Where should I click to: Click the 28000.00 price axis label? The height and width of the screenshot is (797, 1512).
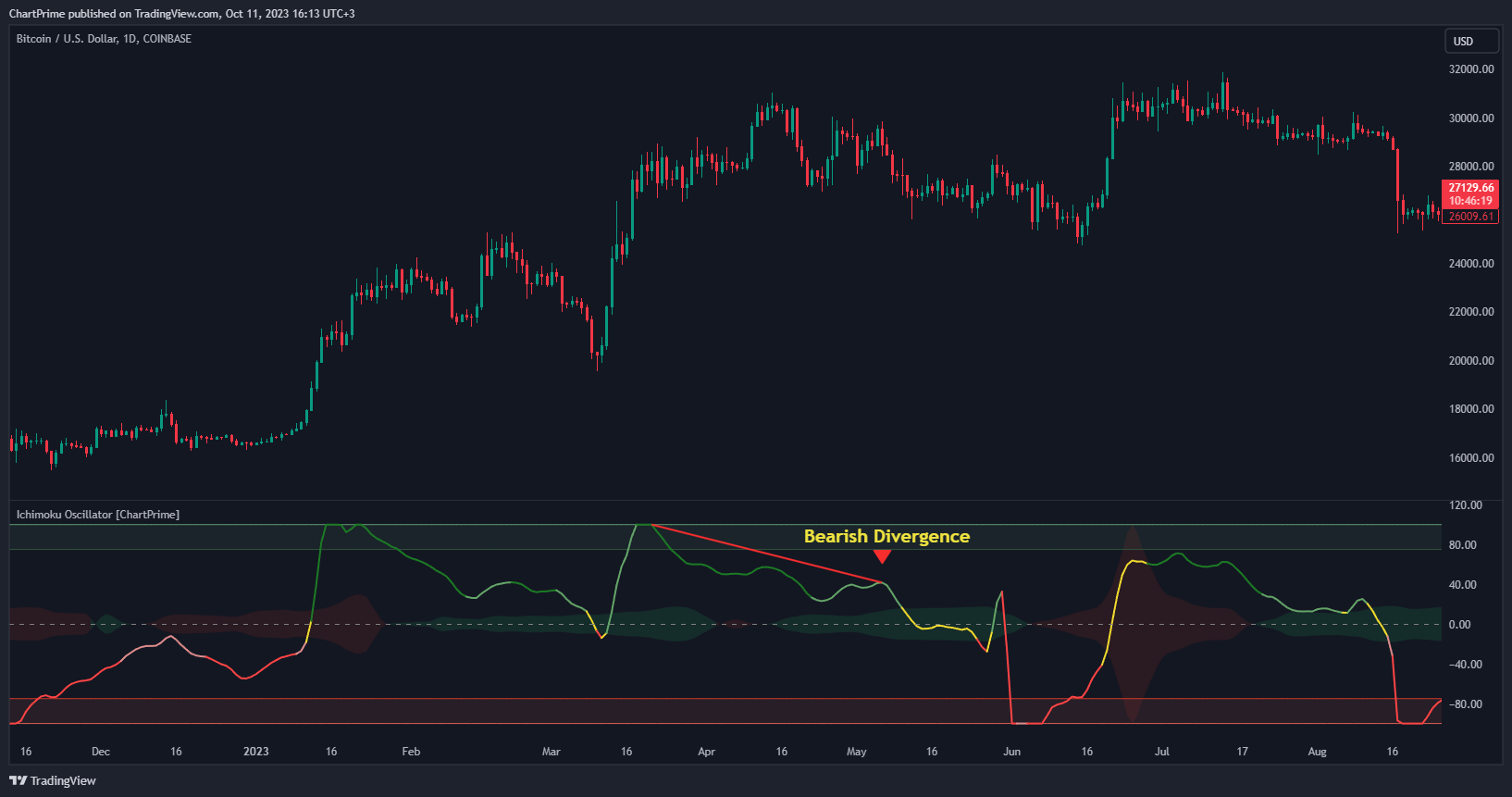click(1471, 167)
